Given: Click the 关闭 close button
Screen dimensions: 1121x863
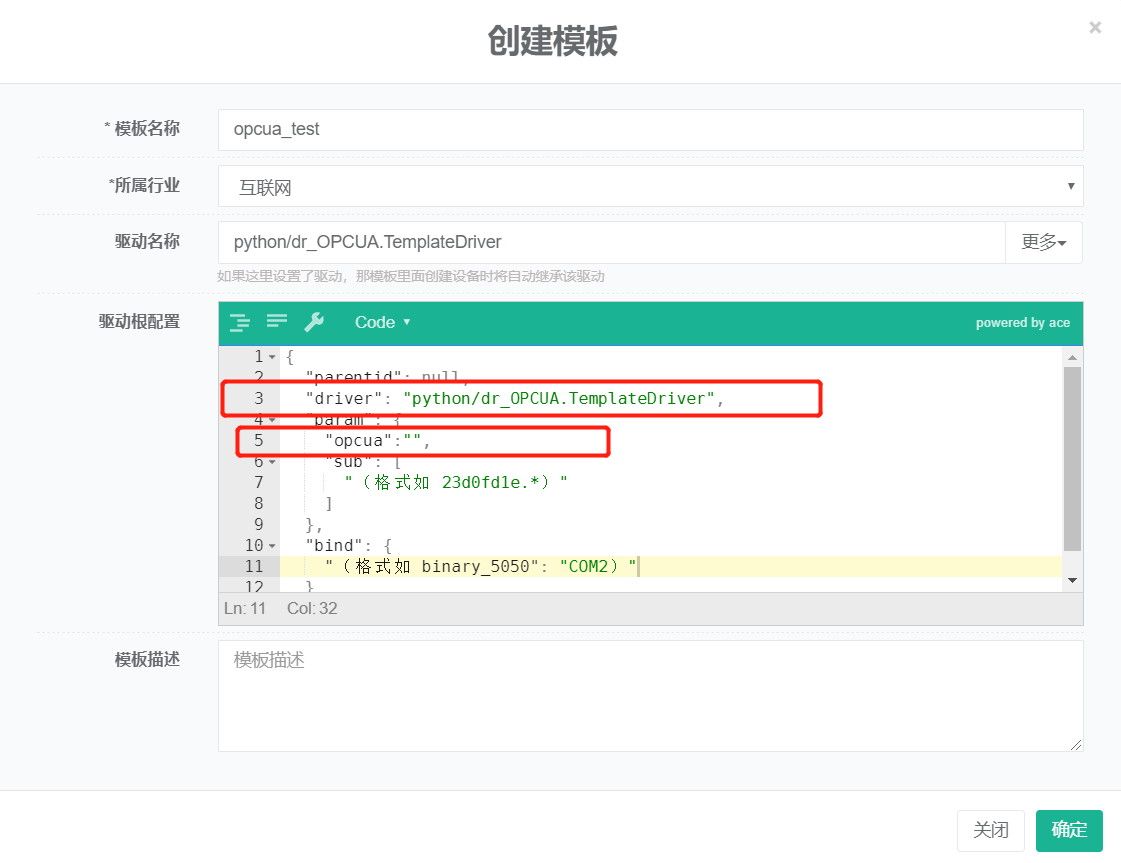Looking at the screenshot, I should [x=991, y=830].
